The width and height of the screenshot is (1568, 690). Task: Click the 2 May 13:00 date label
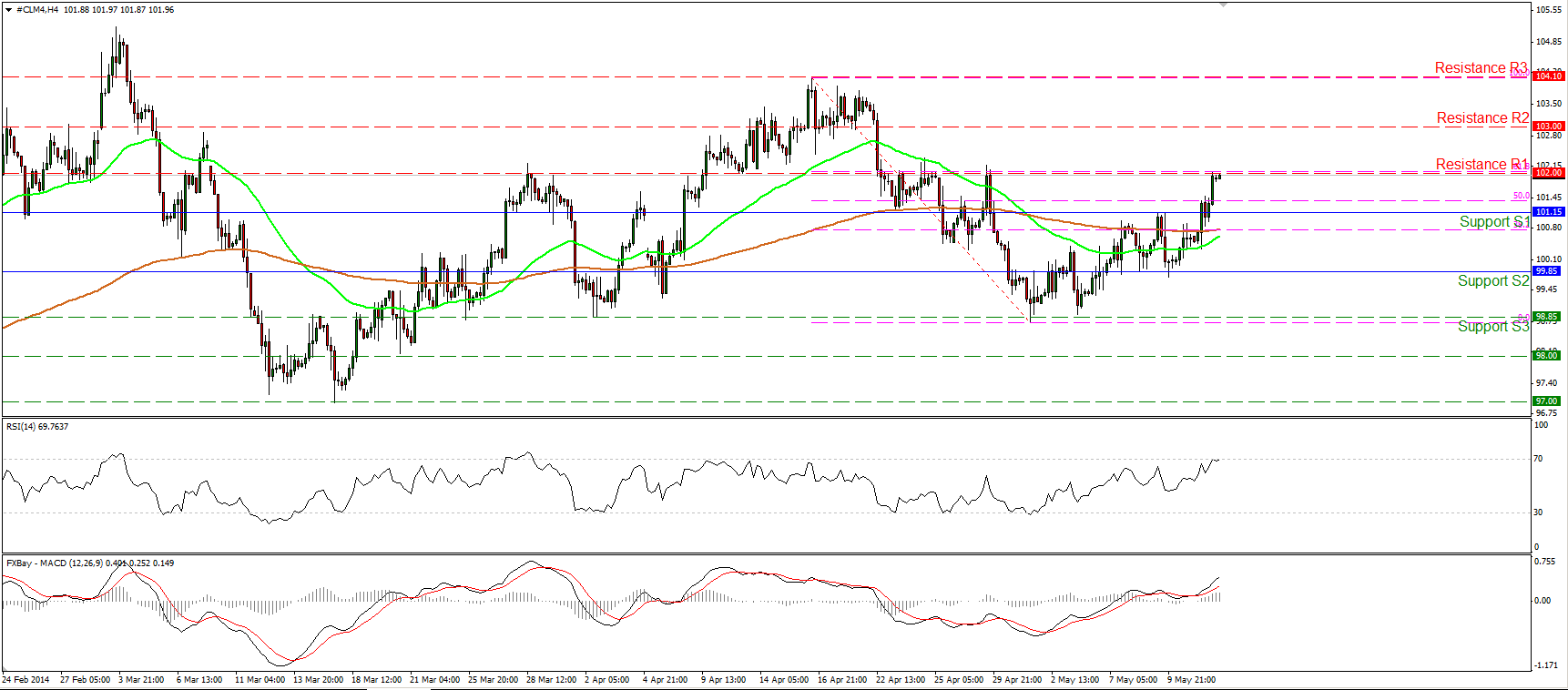tap(1074, 680)
